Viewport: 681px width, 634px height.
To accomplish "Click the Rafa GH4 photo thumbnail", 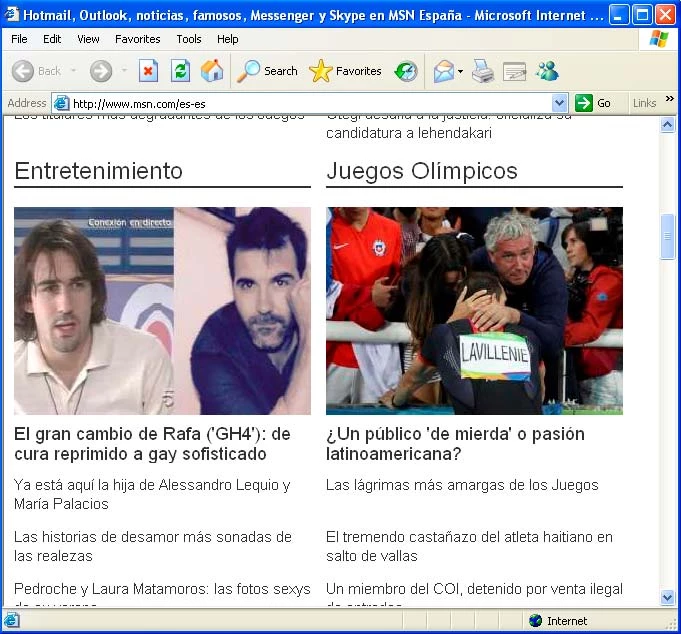I will pos(162,311).
